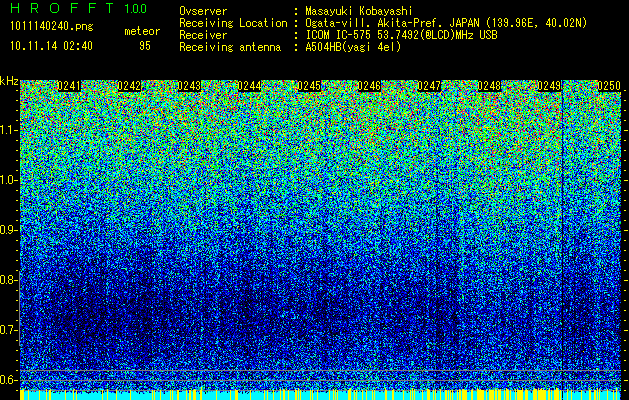Click the 1.0 frequency axis label
The image size is (629, 400).
8,180
